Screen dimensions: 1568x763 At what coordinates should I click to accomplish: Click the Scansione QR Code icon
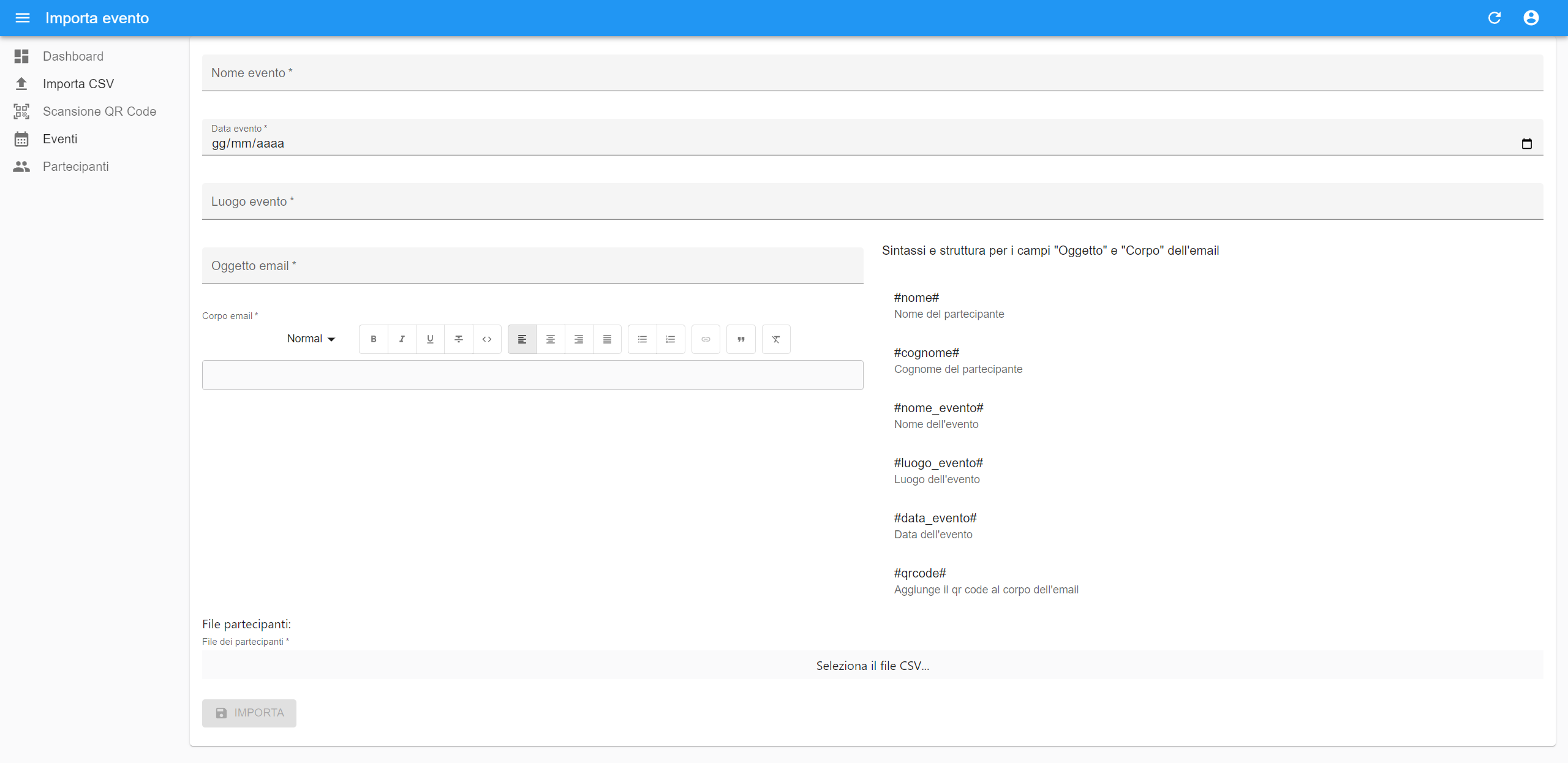pyautogui.click(x=21, y=111)
